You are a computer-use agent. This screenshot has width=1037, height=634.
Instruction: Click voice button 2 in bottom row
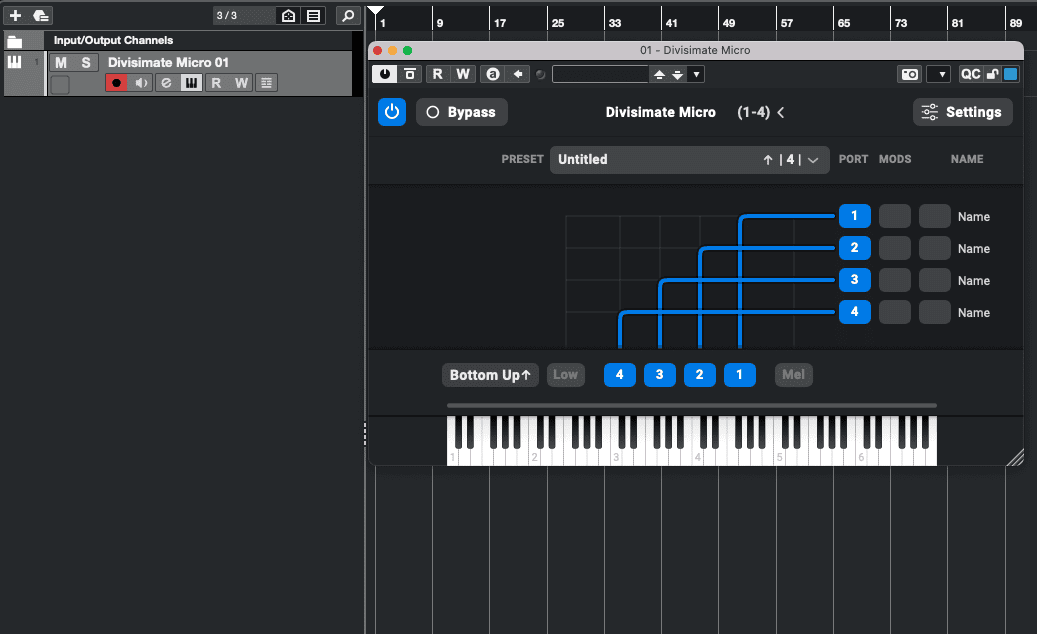700,375
